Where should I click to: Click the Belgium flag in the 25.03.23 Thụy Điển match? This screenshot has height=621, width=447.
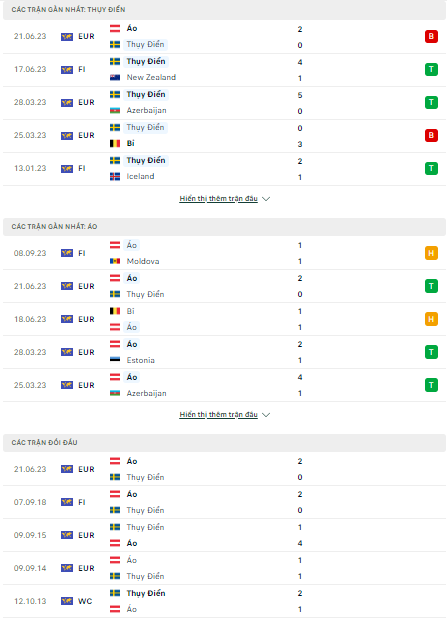[115, 143]
